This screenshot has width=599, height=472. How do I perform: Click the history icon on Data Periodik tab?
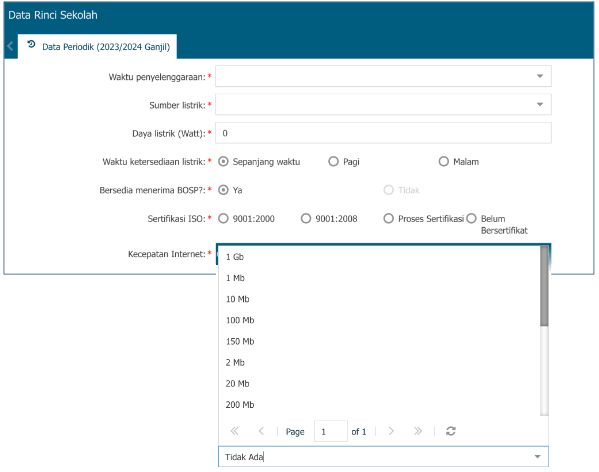pyautogui.click(x=31, y=45)
